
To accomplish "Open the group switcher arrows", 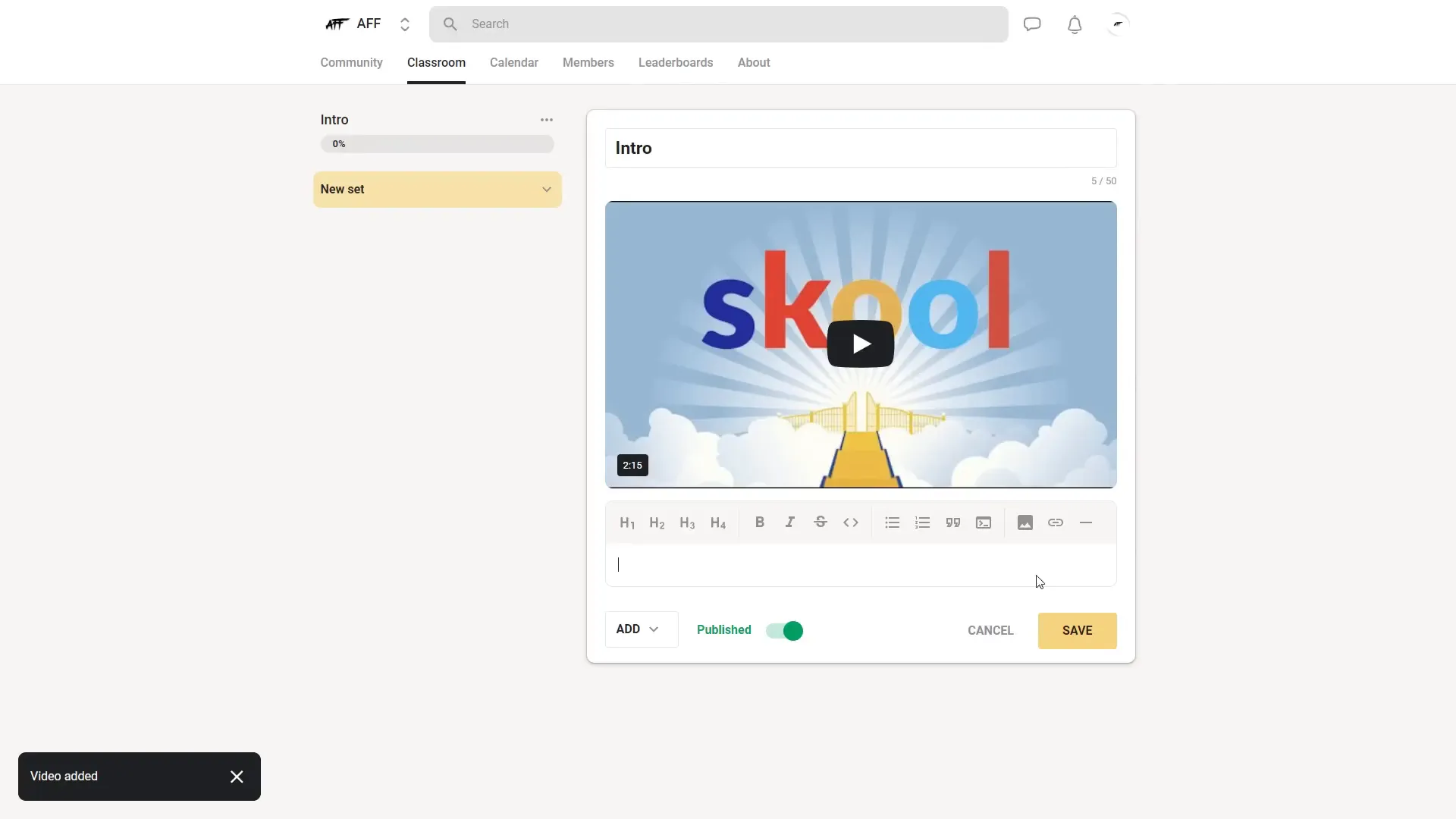I will click(405, 24).
